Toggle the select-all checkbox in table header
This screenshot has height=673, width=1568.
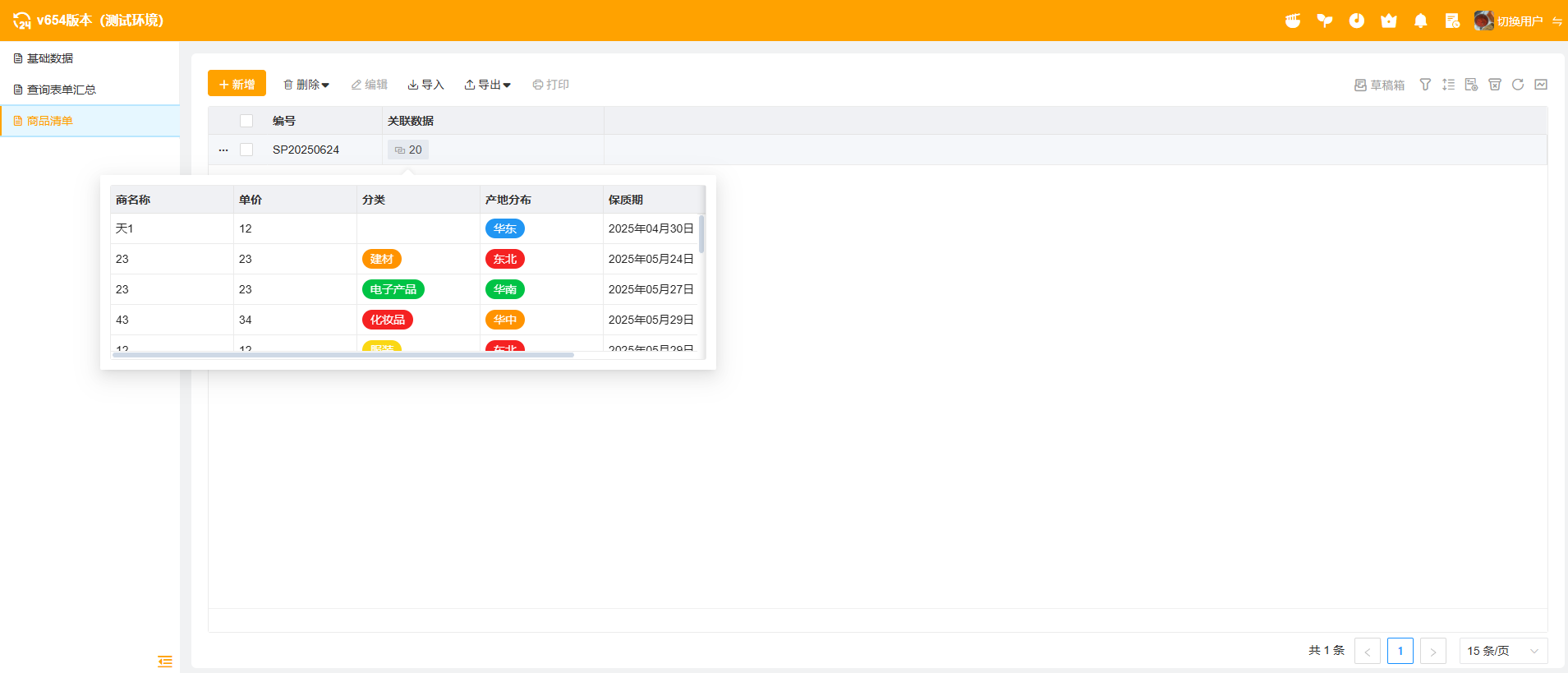(x=246, y=121)
